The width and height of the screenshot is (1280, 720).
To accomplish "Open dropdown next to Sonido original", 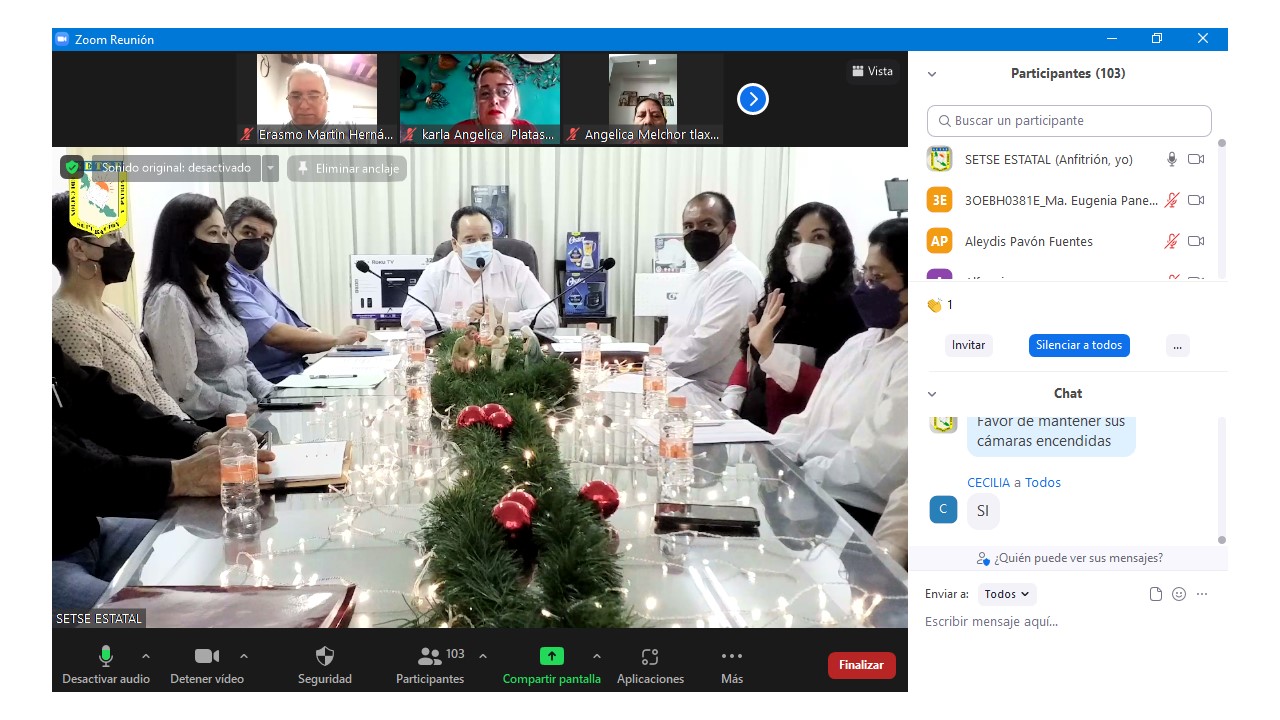I will (270, 168).
